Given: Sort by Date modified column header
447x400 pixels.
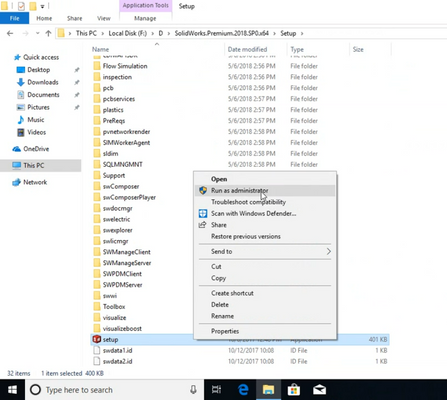Looking at the screenshot, I should tap(247, 49).
